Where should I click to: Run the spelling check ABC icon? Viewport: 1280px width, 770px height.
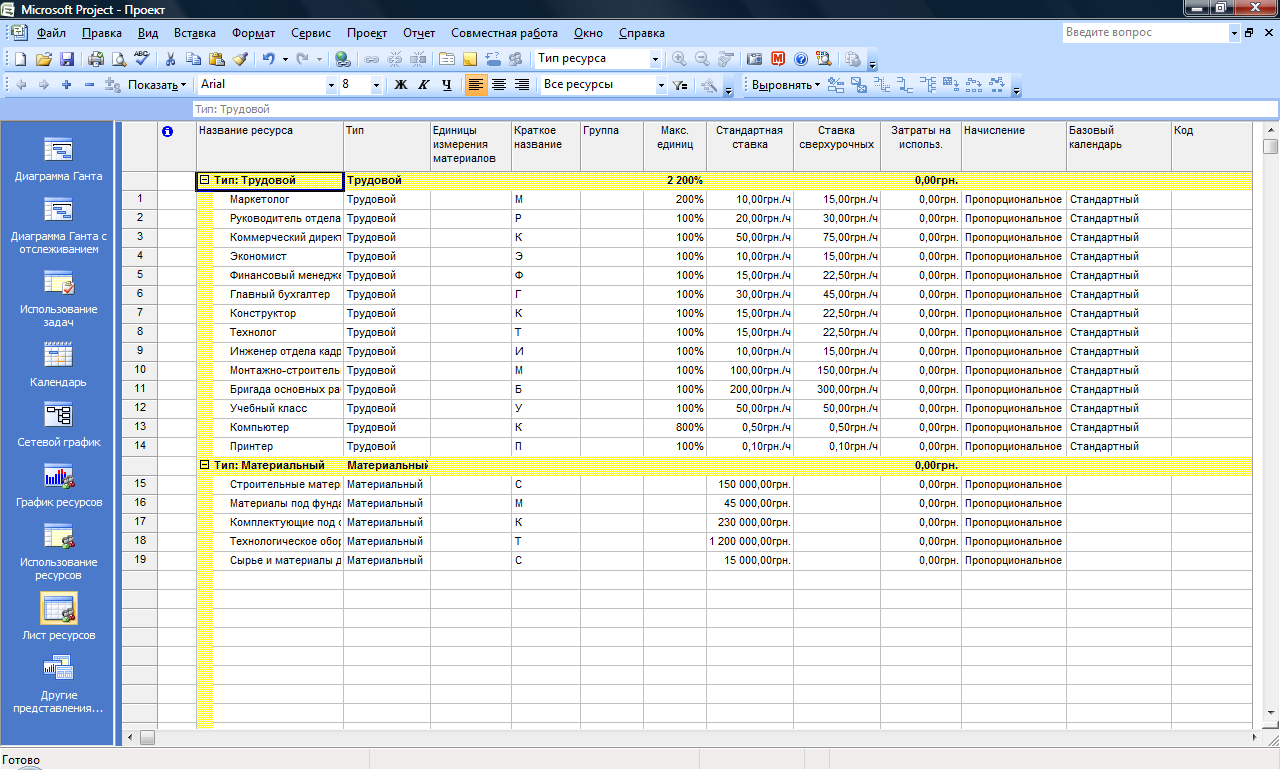pos(142,59)
